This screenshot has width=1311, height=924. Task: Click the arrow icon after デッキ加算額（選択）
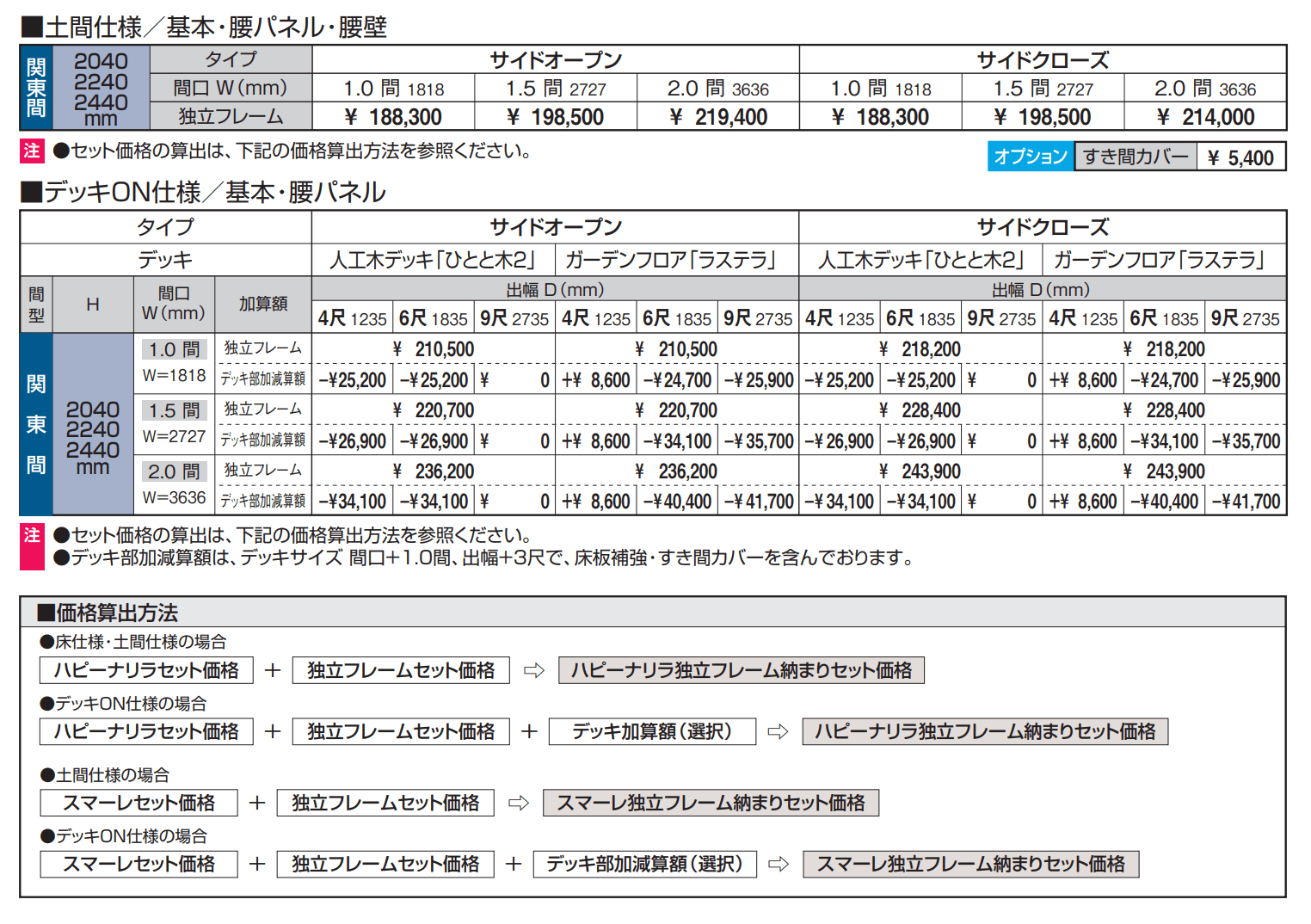click(778, 732)
